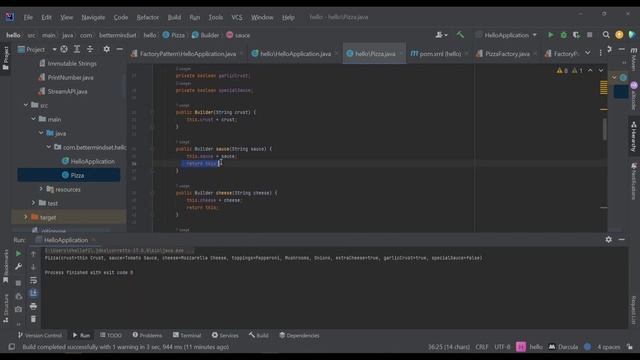Go to previous highlighted error arrow
640x360 pixels.
click(590, 71)
